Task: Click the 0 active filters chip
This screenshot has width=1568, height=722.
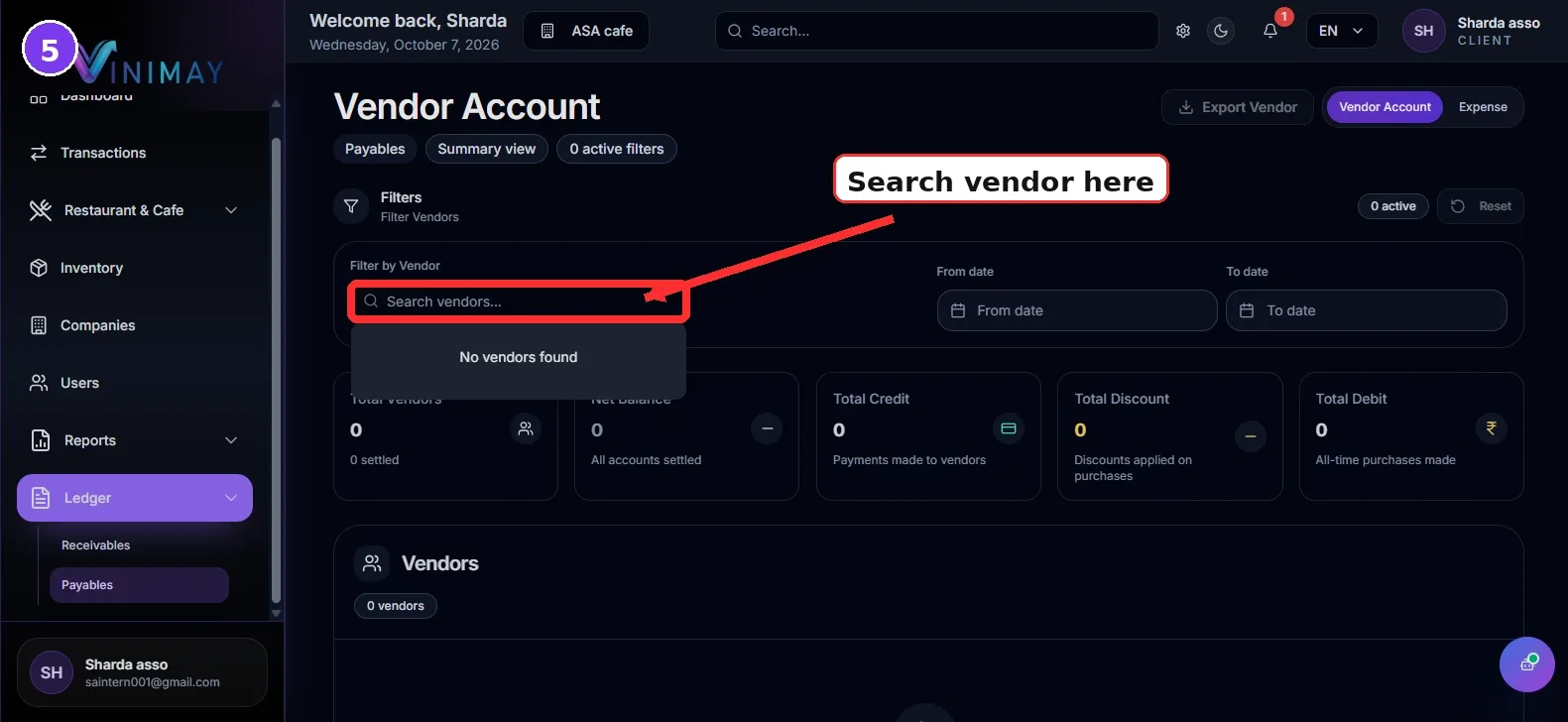Action: 617,149
